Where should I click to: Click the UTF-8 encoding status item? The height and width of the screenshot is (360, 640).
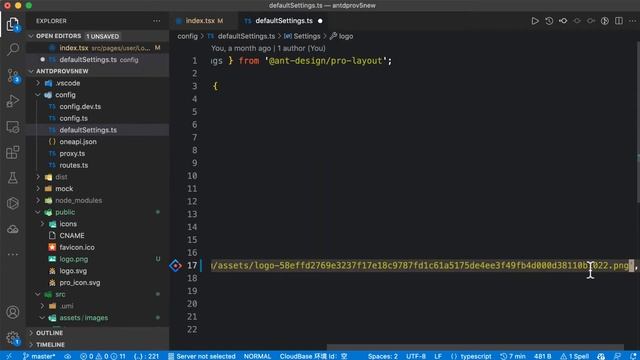click(x=416, y=356)
